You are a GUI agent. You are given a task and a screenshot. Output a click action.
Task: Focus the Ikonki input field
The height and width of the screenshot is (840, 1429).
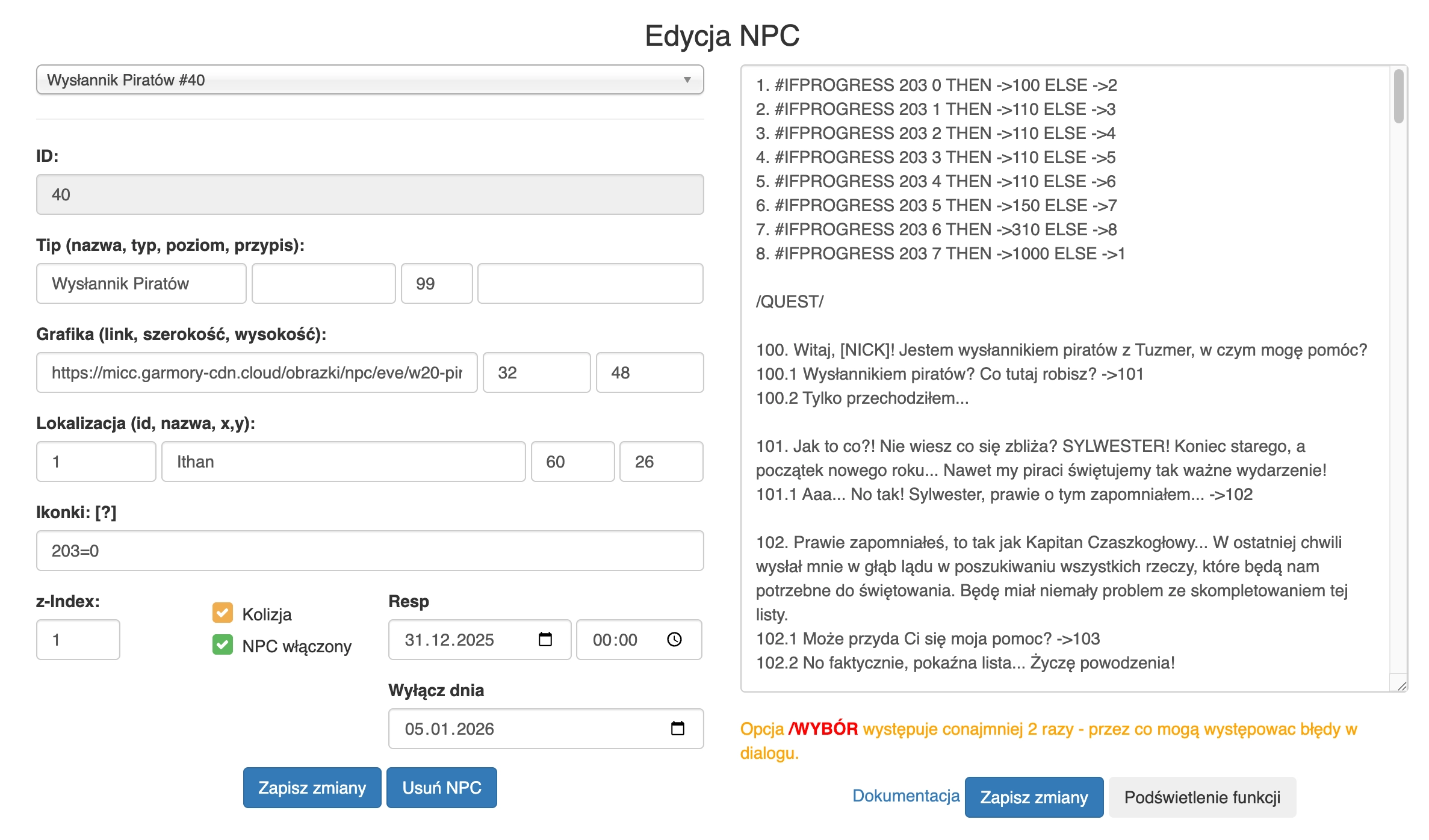370,551
